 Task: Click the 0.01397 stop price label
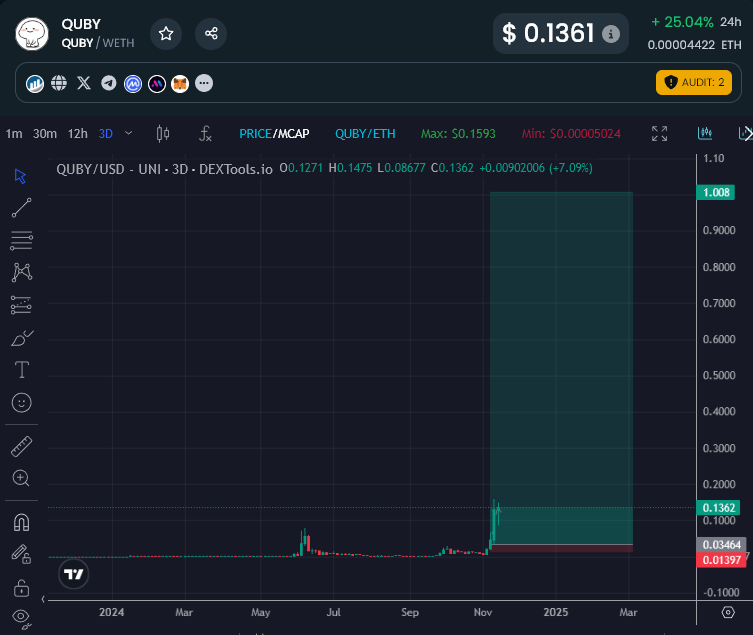tap(721, 560)
